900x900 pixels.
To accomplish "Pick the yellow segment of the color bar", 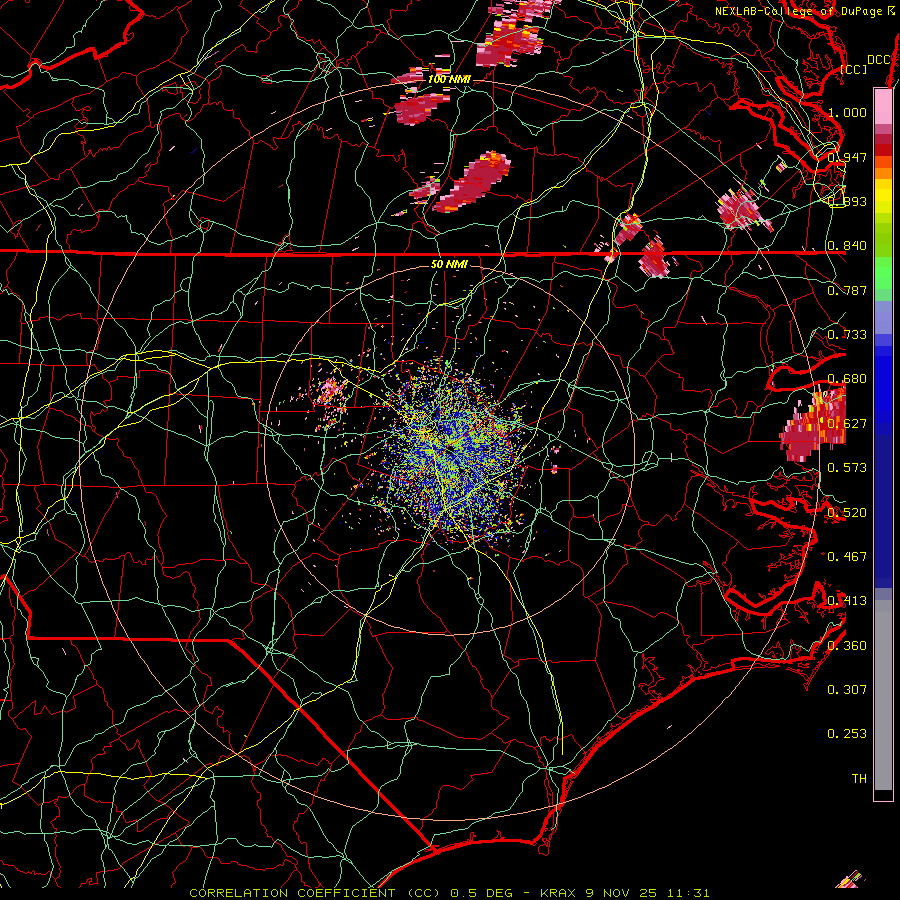I will [x=883, y=196].
